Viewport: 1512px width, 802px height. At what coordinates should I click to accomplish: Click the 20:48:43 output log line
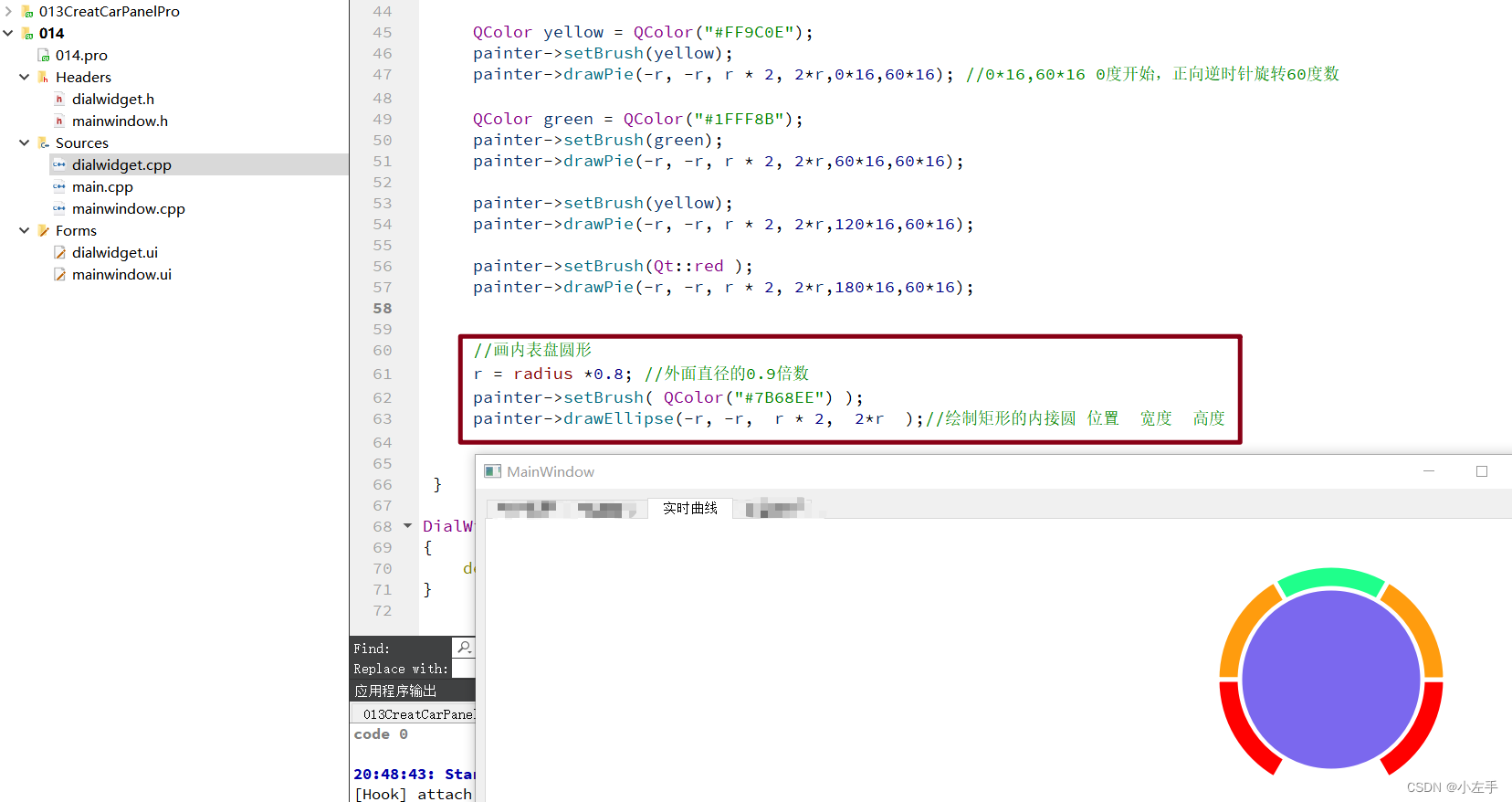(414, 774)
